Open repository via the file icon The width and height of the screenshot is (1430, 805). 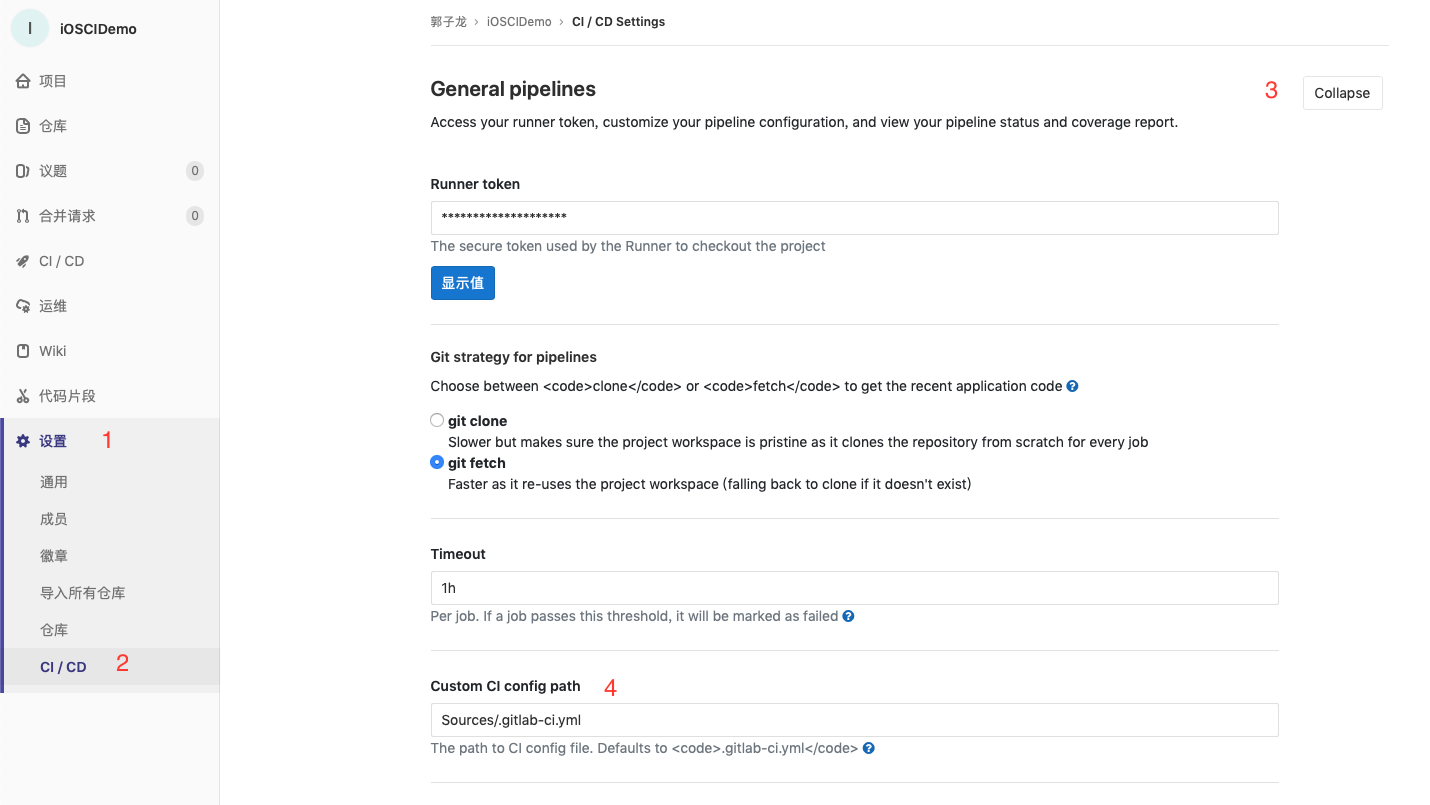click(23, 126)
